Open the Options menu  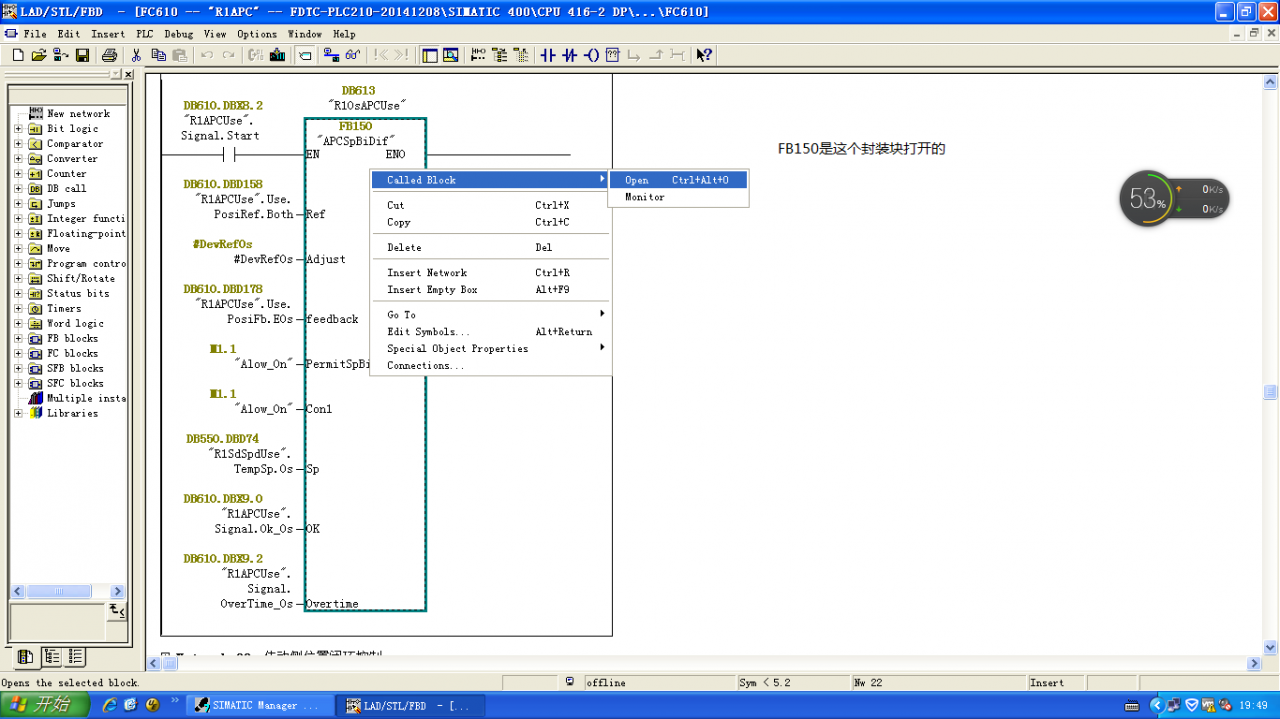[x=257, y=34]
